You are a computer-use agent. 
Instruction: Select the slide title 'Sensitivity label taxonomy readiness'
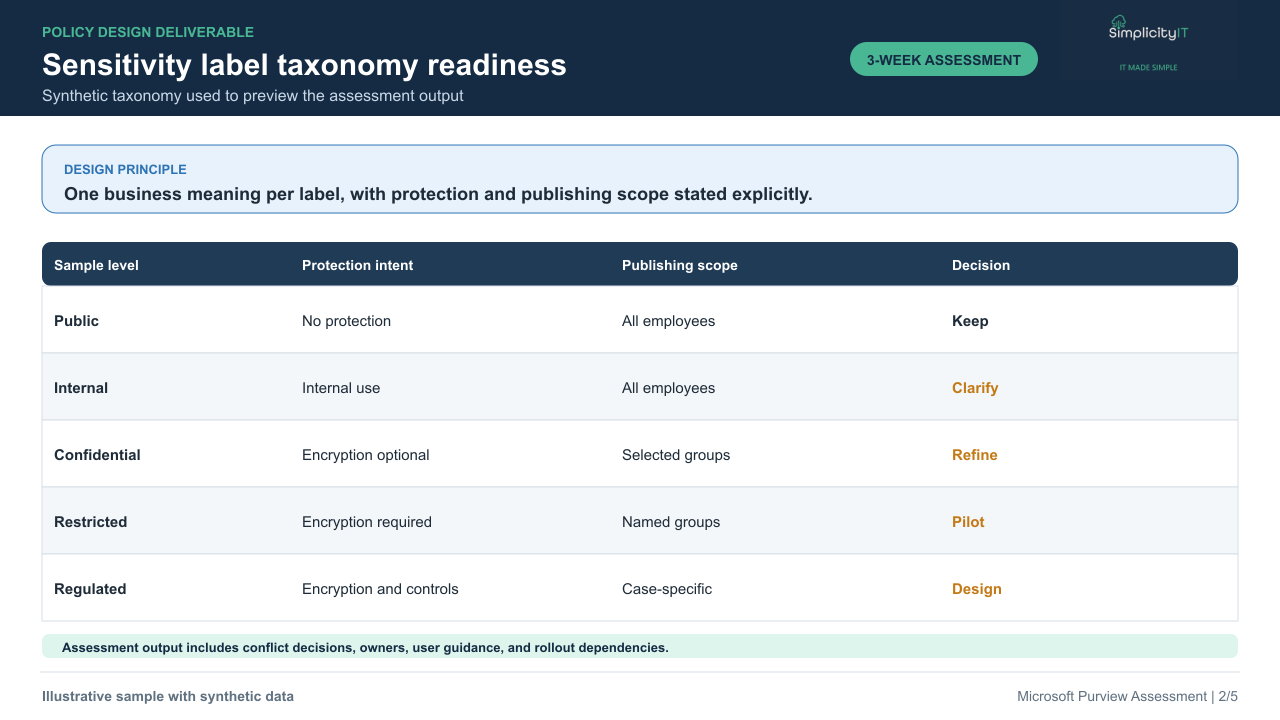click(304, 65)
